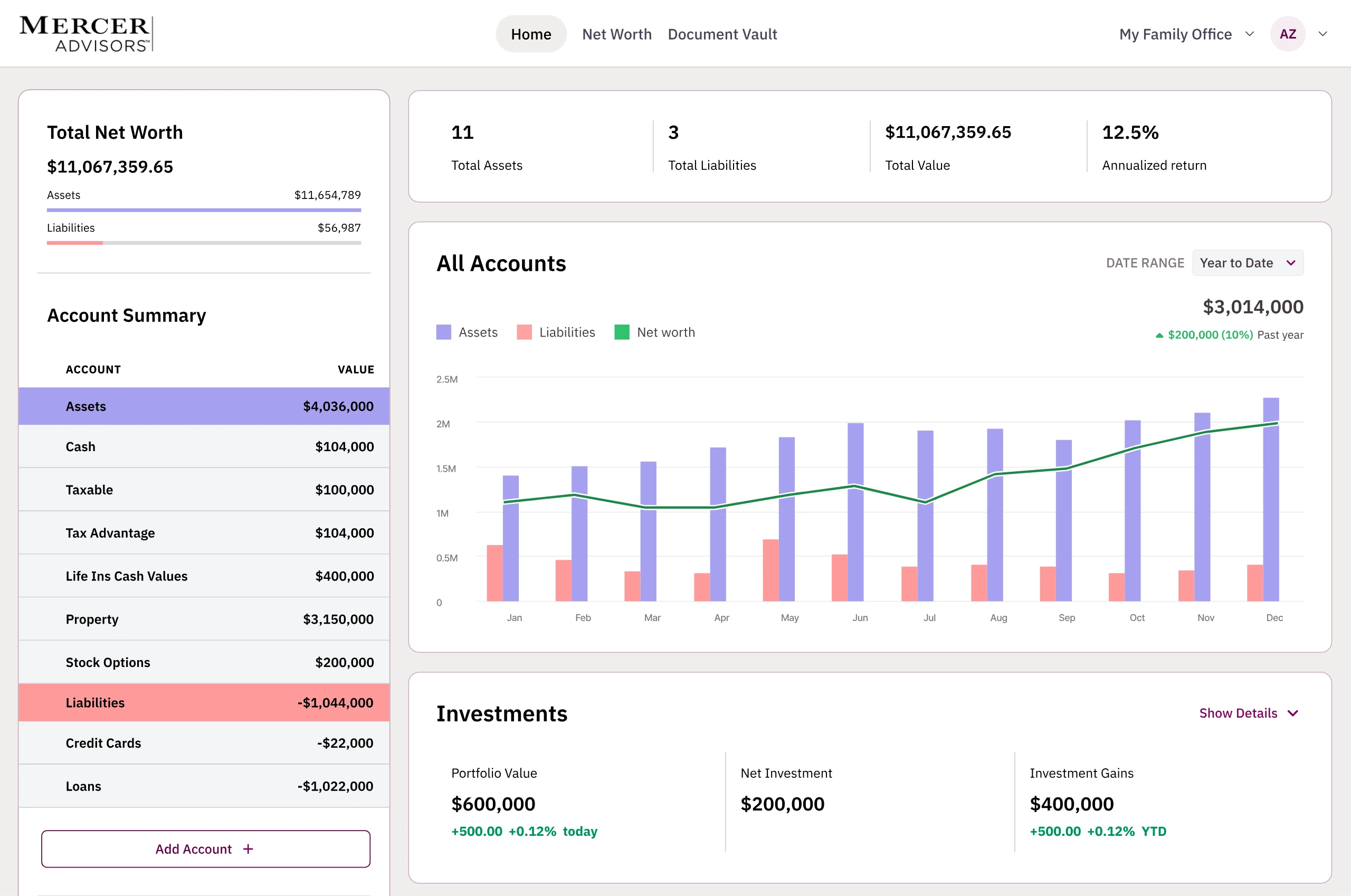Open My Family Office dropdown
Image resolution: width=1351 pixels, height=896 pixels.
click(x=1186, y=34)
